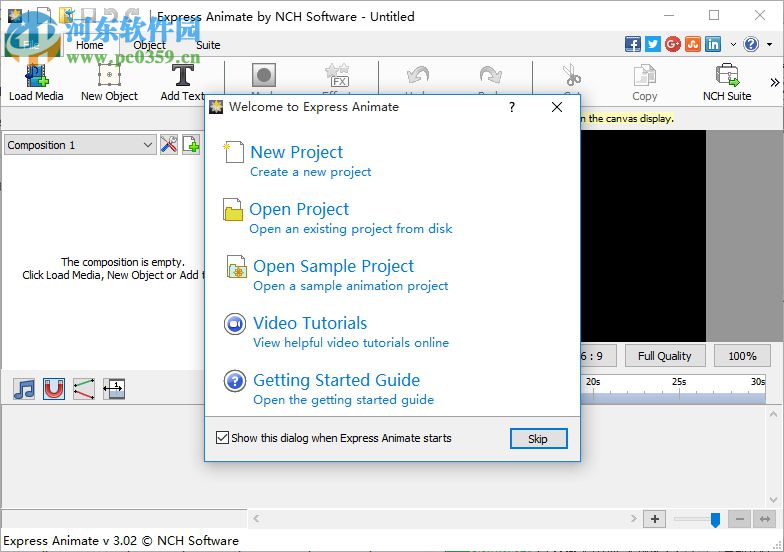The width and height of the screenshot is (784, 552).
Task: Click the 20s mark on timeline ruler
Action: [x=593, y=382]
